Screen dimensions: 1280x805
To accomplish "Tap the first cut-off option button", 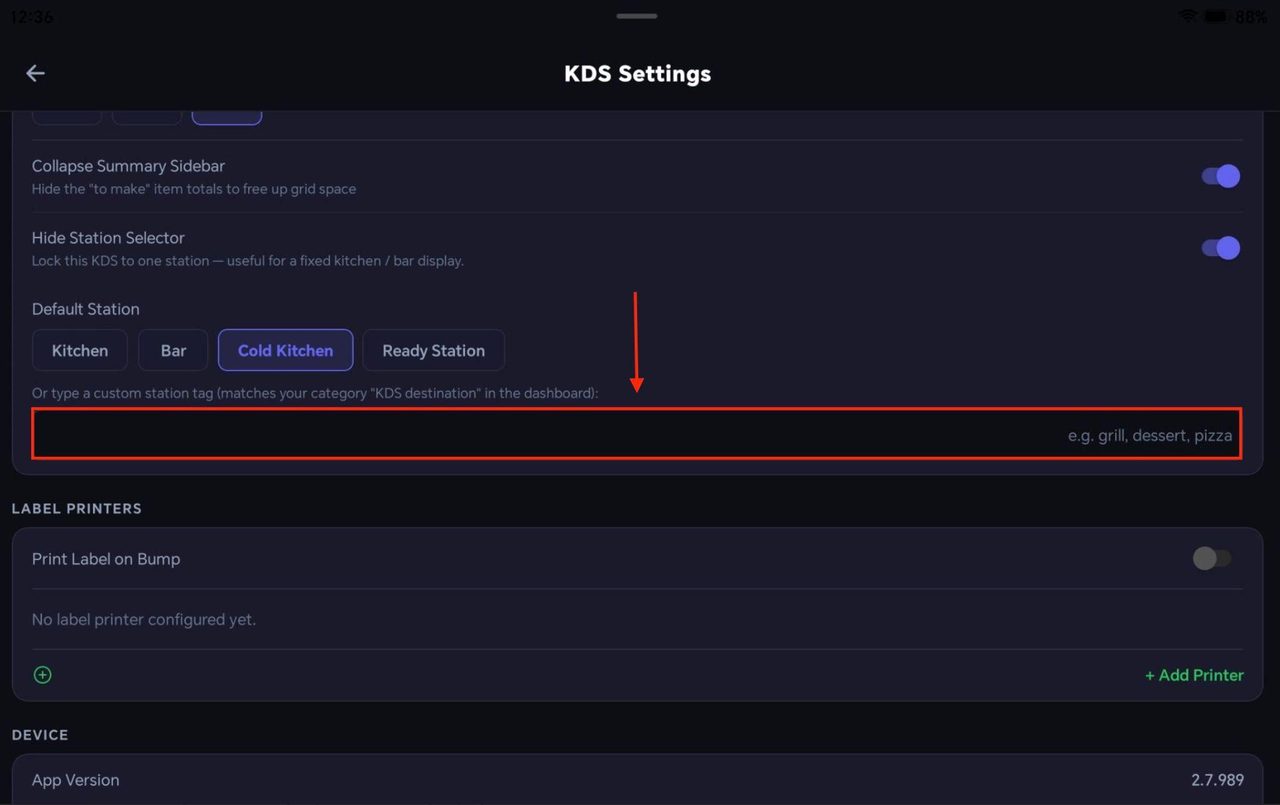I will pyautogui.click(x=67, y=117).
